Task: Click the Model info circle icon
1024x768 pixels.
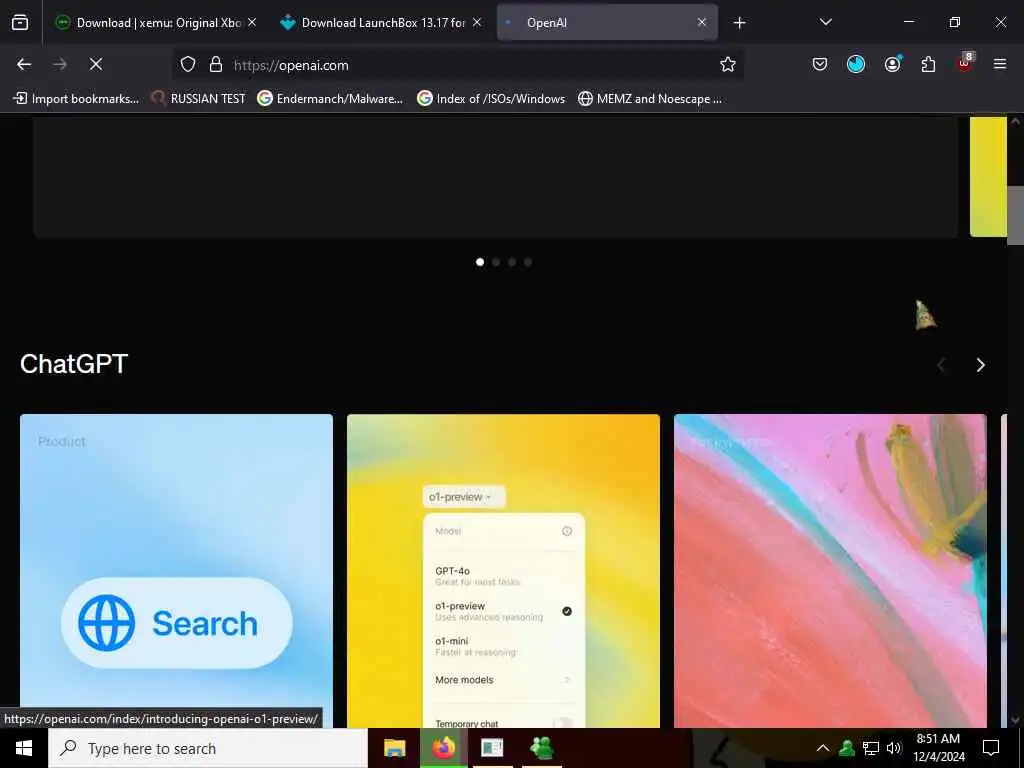Action: click(x=567, y=531)
